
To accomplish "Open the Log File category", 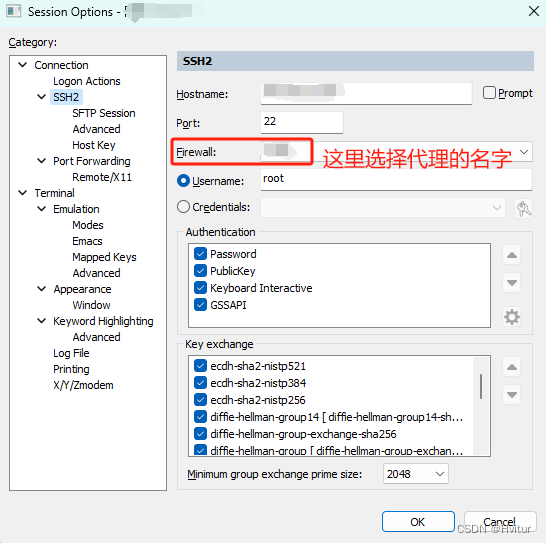I will point(71,353).
